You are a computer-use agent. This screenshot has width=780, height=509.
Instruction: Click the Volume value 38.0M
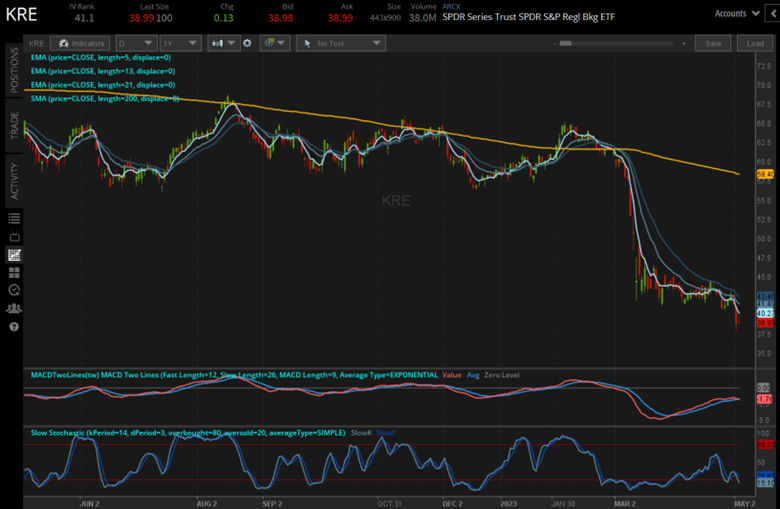click(x=422, y=18)
